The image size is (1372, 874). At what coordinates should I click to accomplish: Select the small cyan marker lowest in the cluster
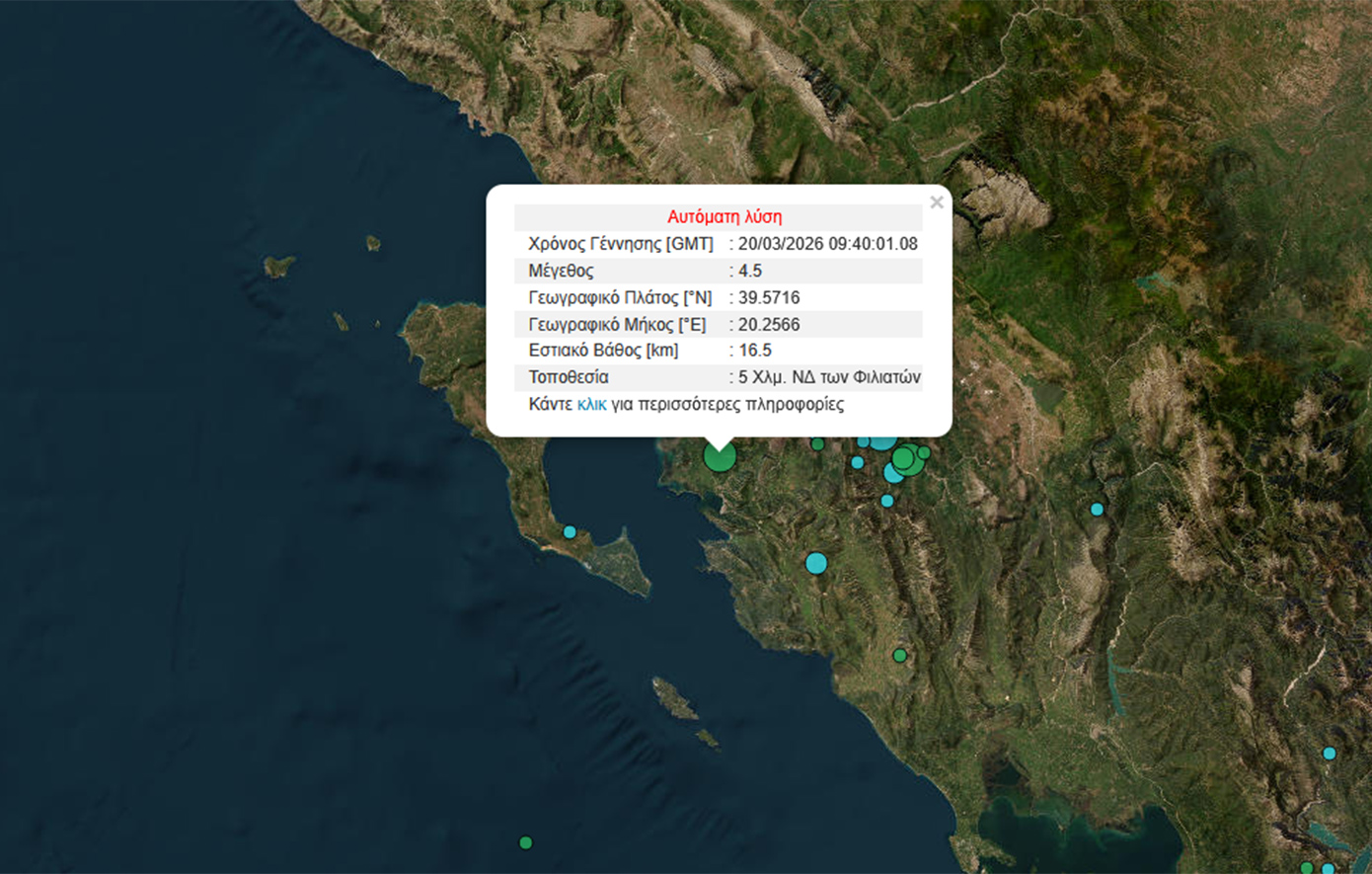click(x=887, y=501)
